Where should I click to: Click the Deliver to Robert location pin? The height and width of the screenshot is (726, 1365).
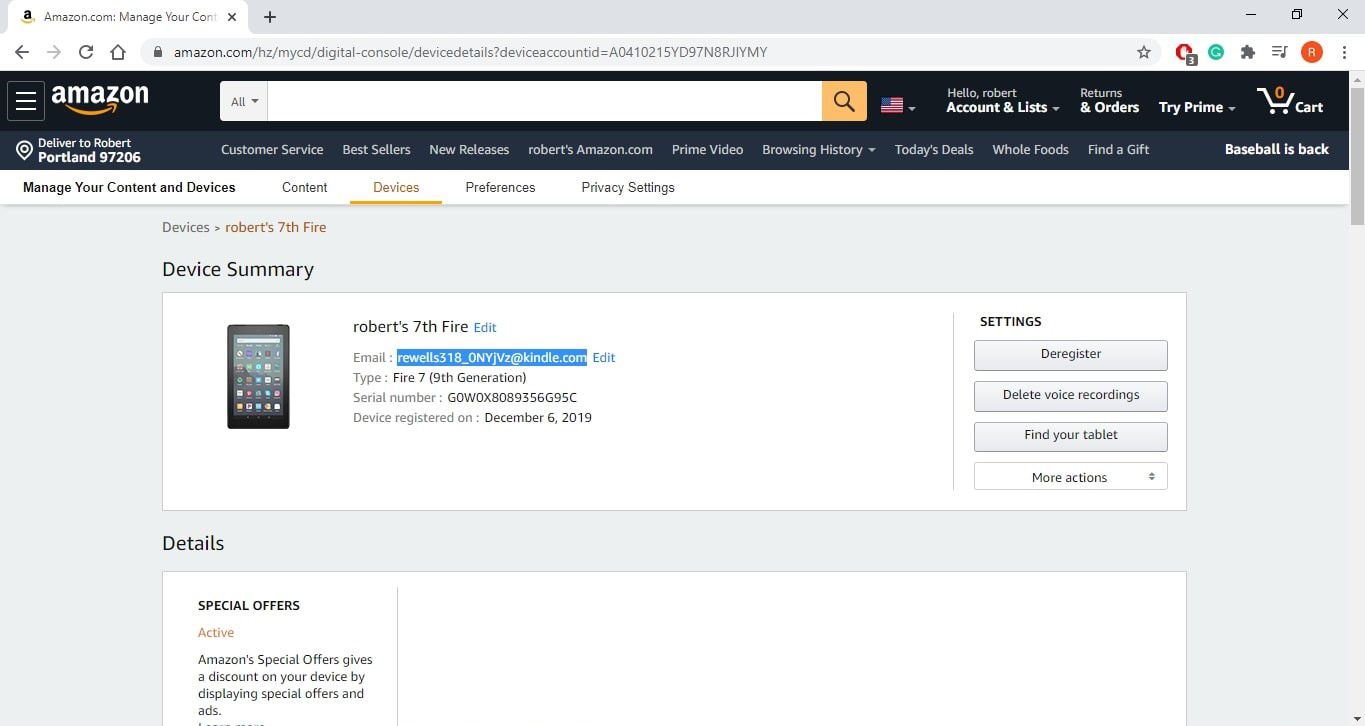click(25, 150)
